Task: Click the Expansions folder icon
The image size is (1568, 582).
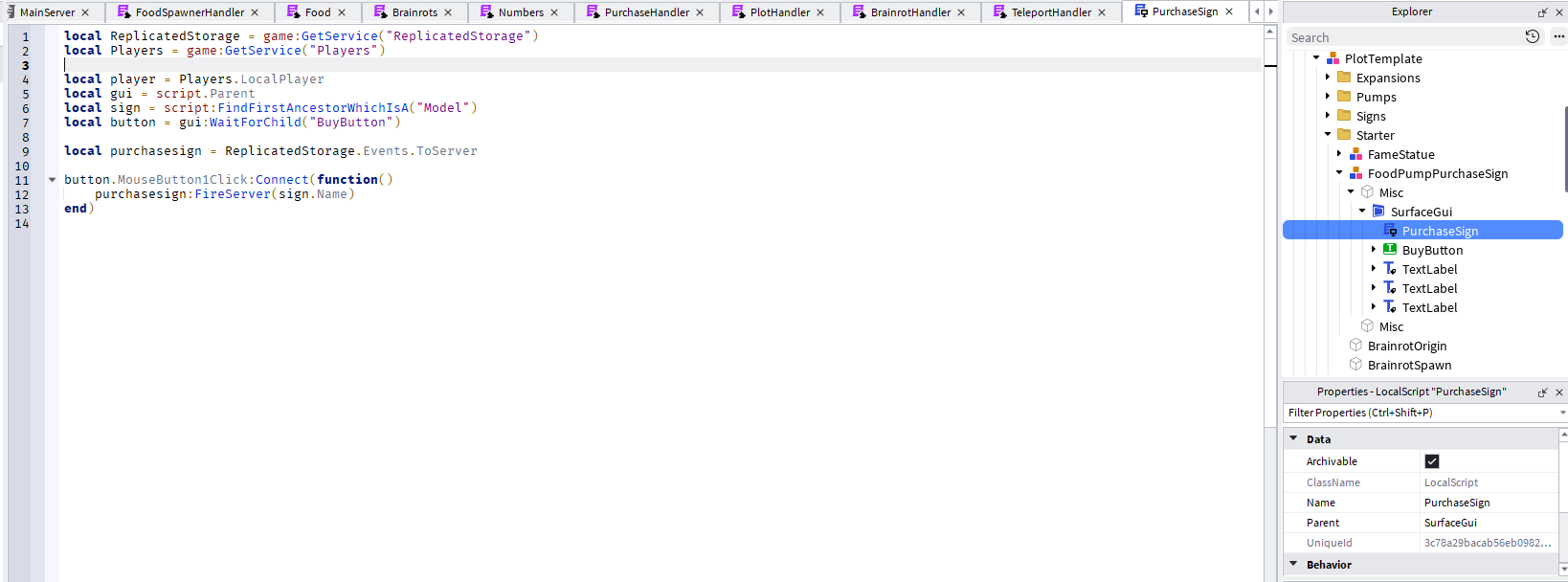Action: 1344,78
